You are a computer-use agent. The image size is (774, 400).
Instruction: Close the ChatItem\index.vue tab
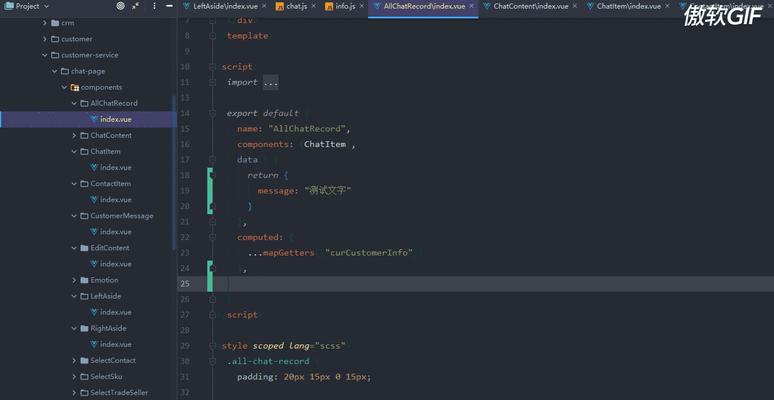pos(667,6)
